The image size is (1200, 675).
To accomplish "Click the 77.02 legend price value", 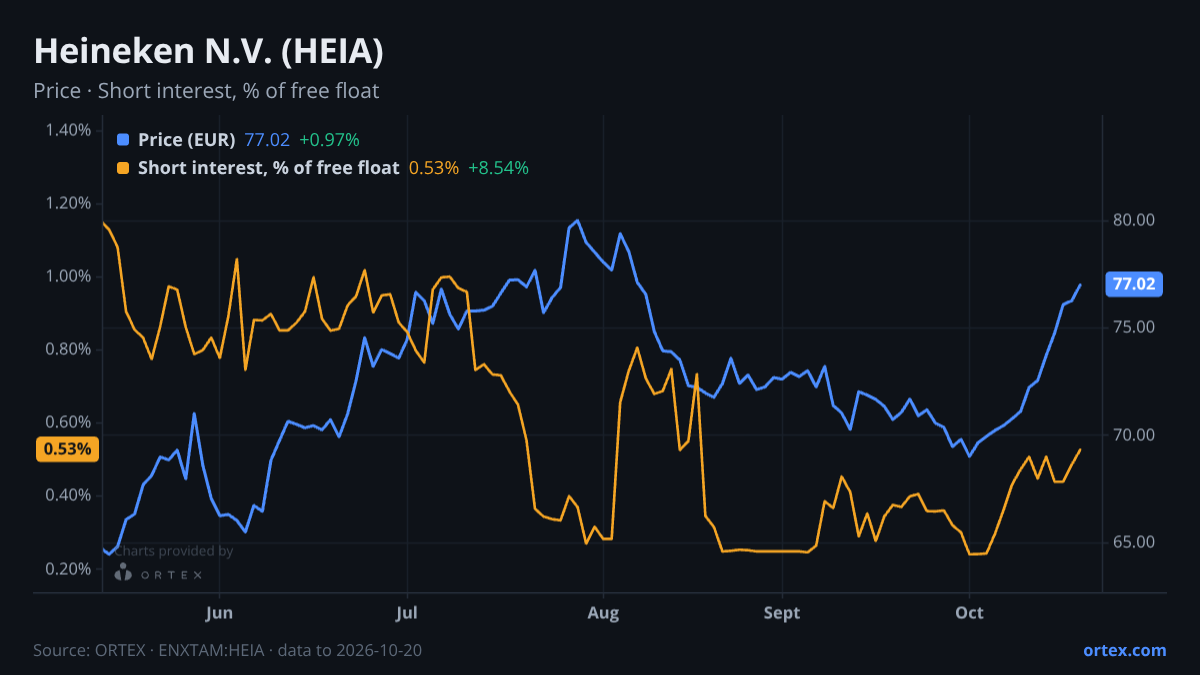I will (267, 140).
